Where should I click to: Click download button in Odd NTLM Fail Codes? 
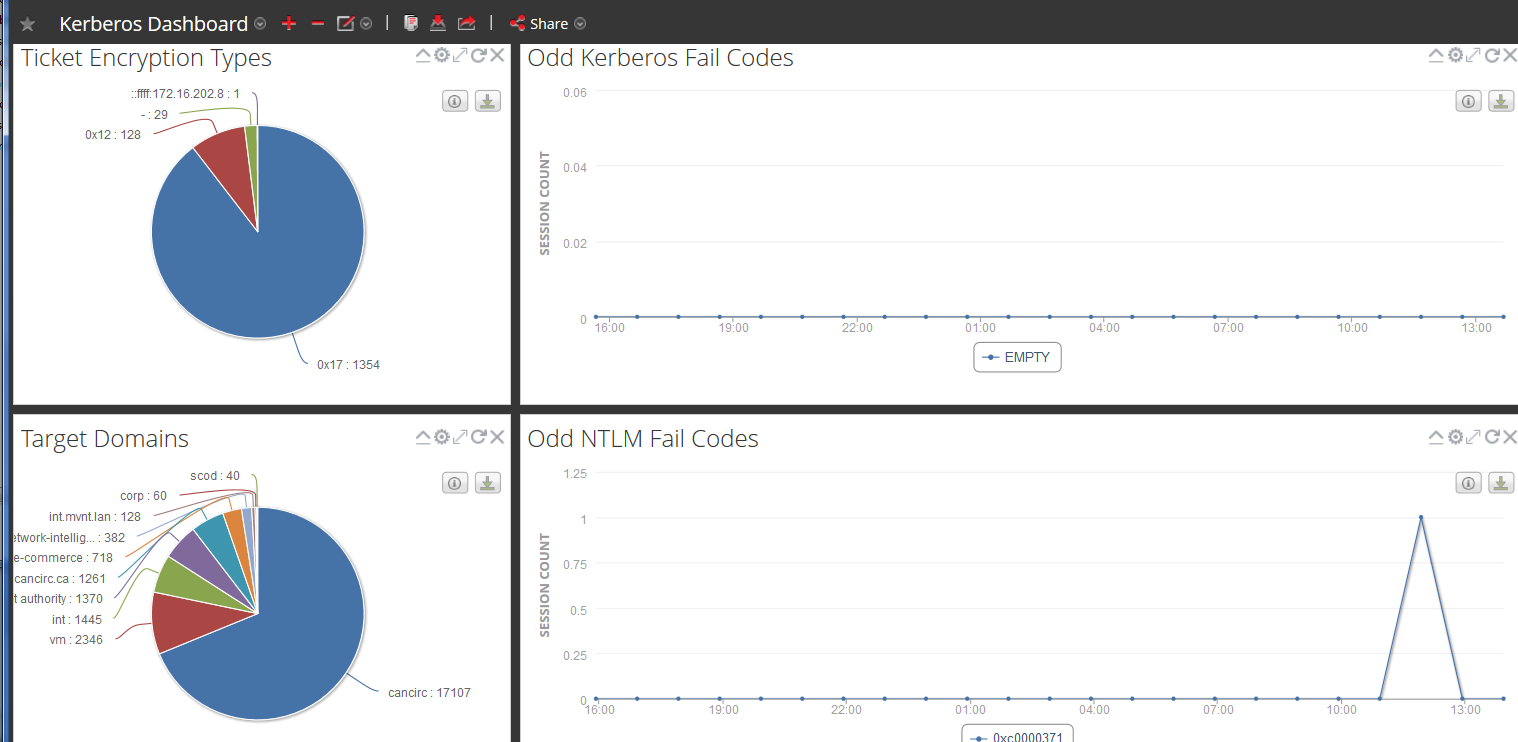point(1501,483)
